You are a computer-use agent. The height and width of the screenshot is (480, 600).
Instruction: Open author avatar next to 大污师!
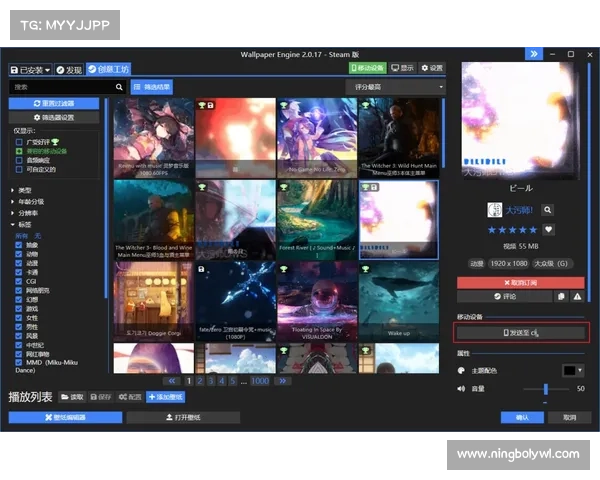tap(494, 210)
